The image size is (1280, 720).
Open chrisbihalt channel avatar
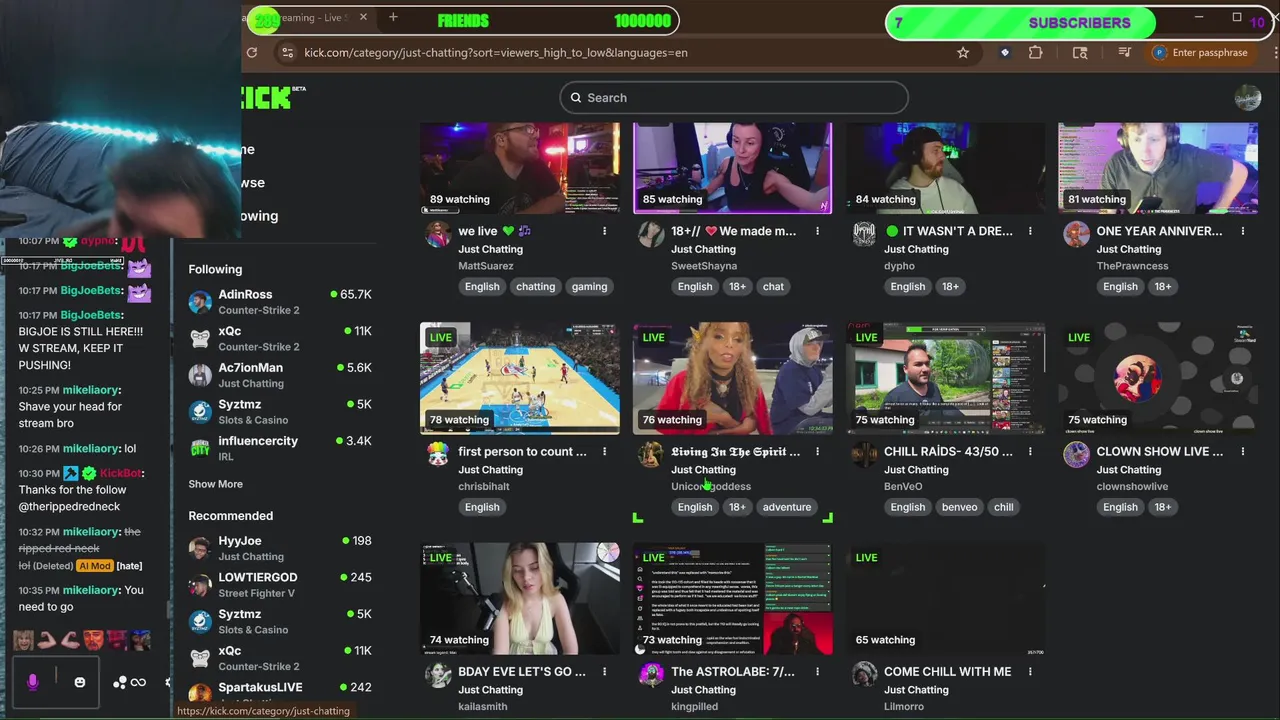[438, 455]
